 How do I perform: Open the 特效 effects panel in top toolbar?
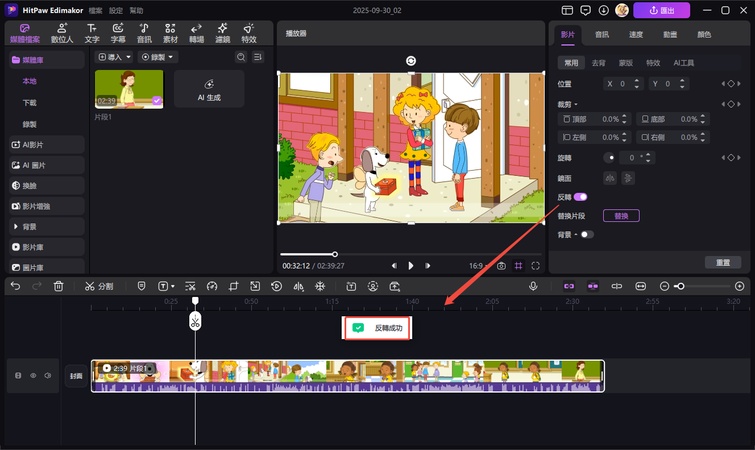click(248, 32)
